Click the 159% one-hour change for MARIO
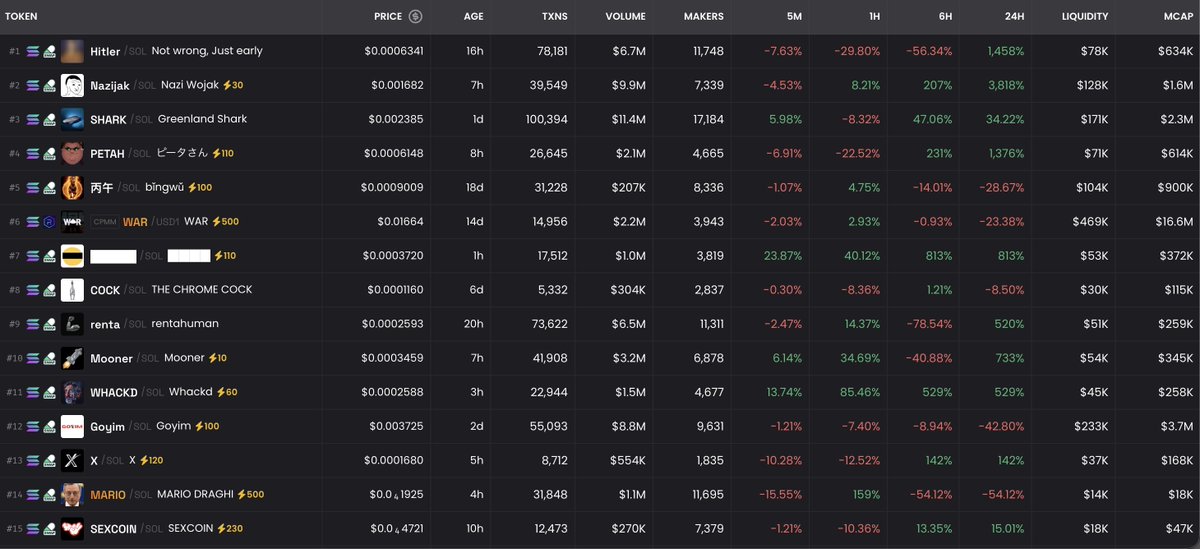This screenshot has height=549, width=1200. (x=865, y=494)
